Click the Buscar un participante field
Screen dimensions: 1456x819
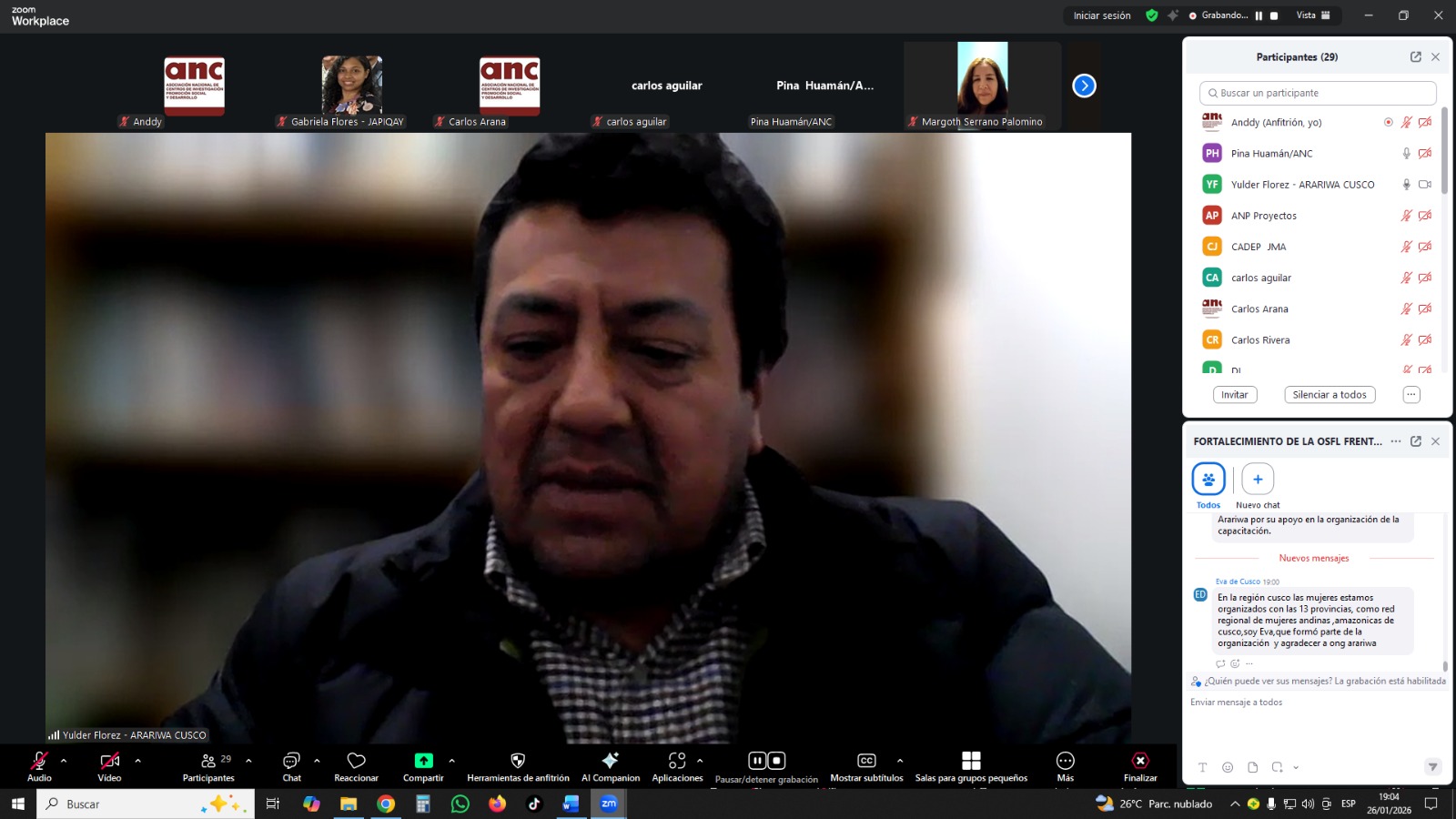coord(1318,93)
